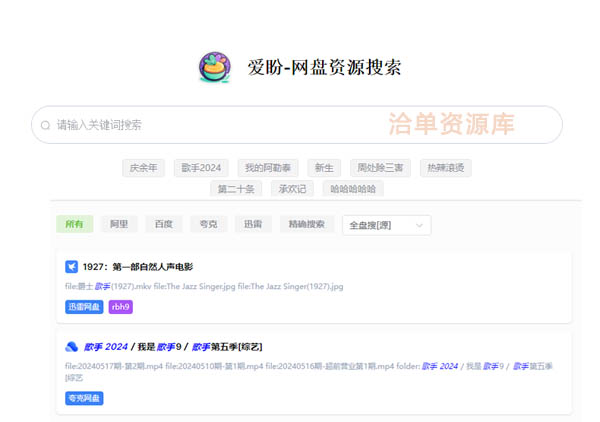Click the Xunlei bird icon beside 1927 result
Screen dimensions: 600x422
pos(72,267)
